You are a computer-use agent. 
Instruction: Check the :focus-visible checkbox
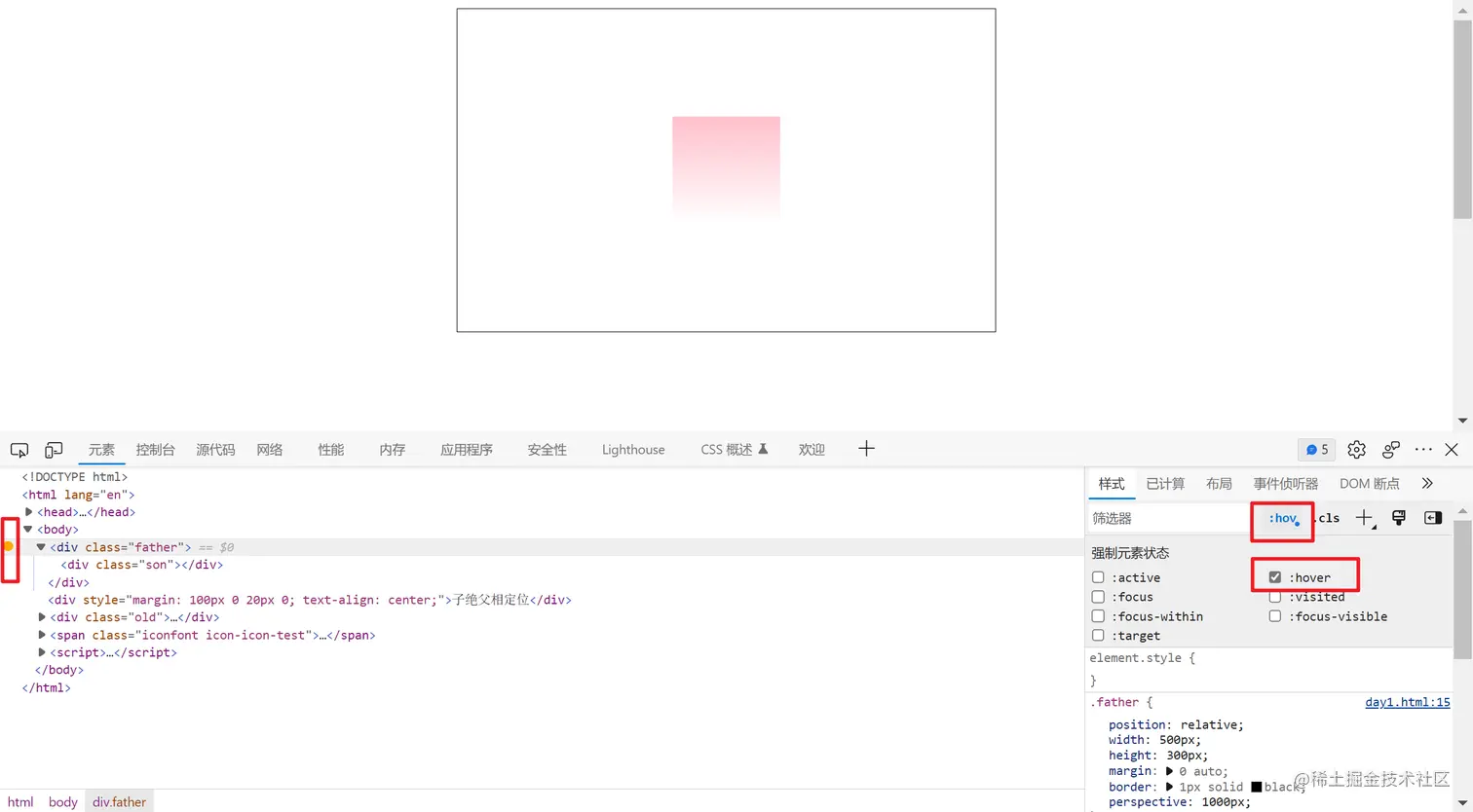pyautogui.click(x=1275, y=616)
